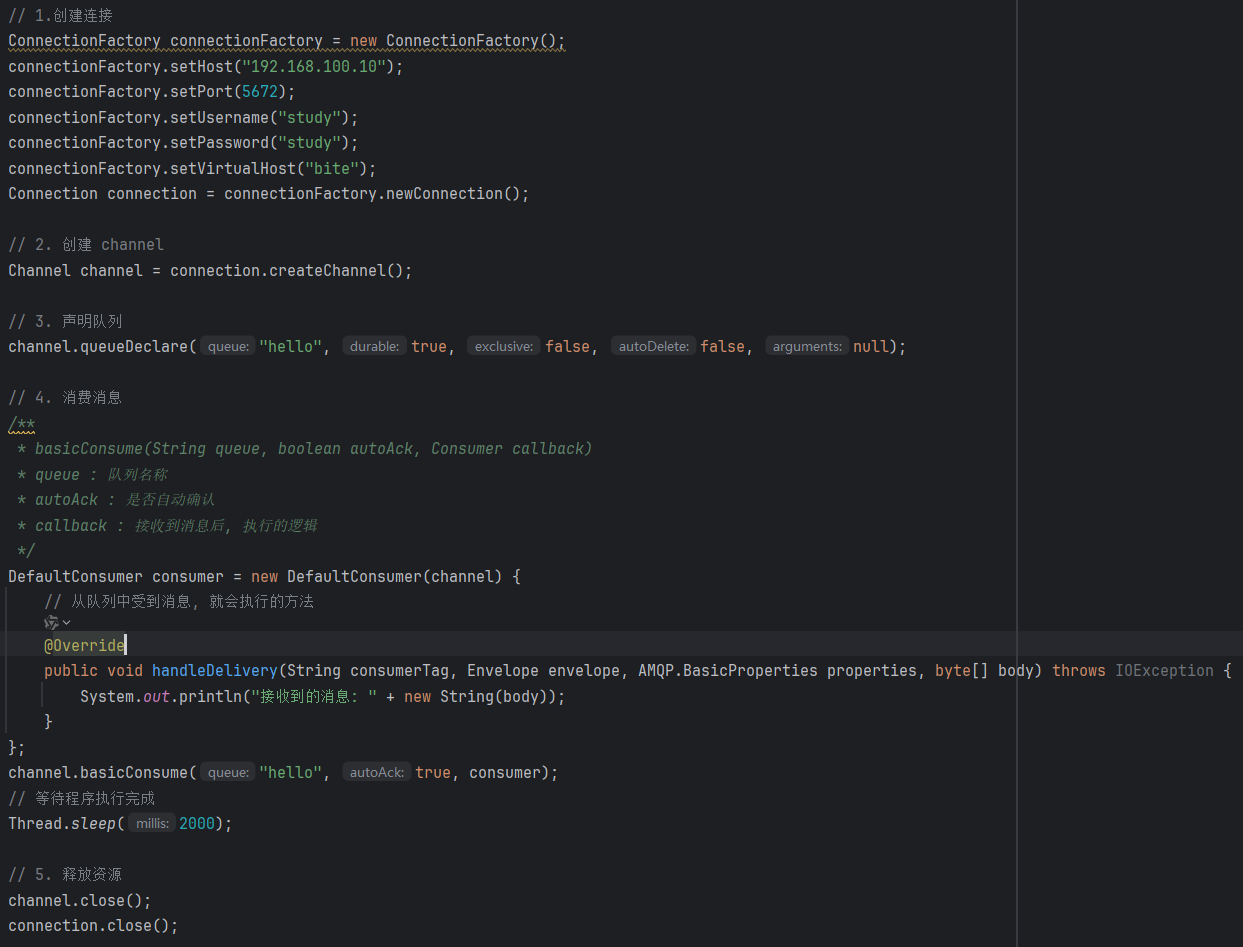The height and width of the screenshot is (947, 1243).
Task: Click 'null' after the arguments hint
Action: point(871,347)
